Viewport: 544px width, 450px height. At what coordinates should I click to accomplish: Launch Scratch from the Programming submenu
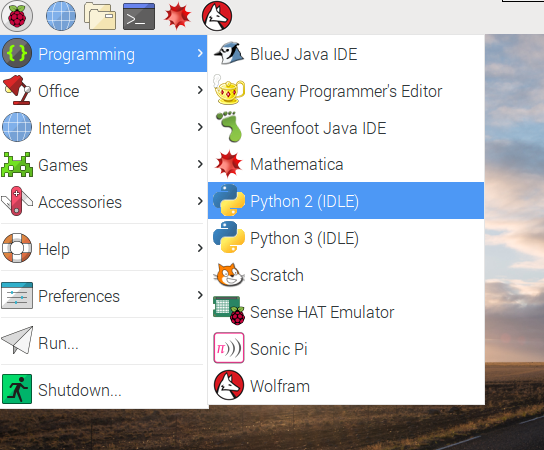point(346,275)
